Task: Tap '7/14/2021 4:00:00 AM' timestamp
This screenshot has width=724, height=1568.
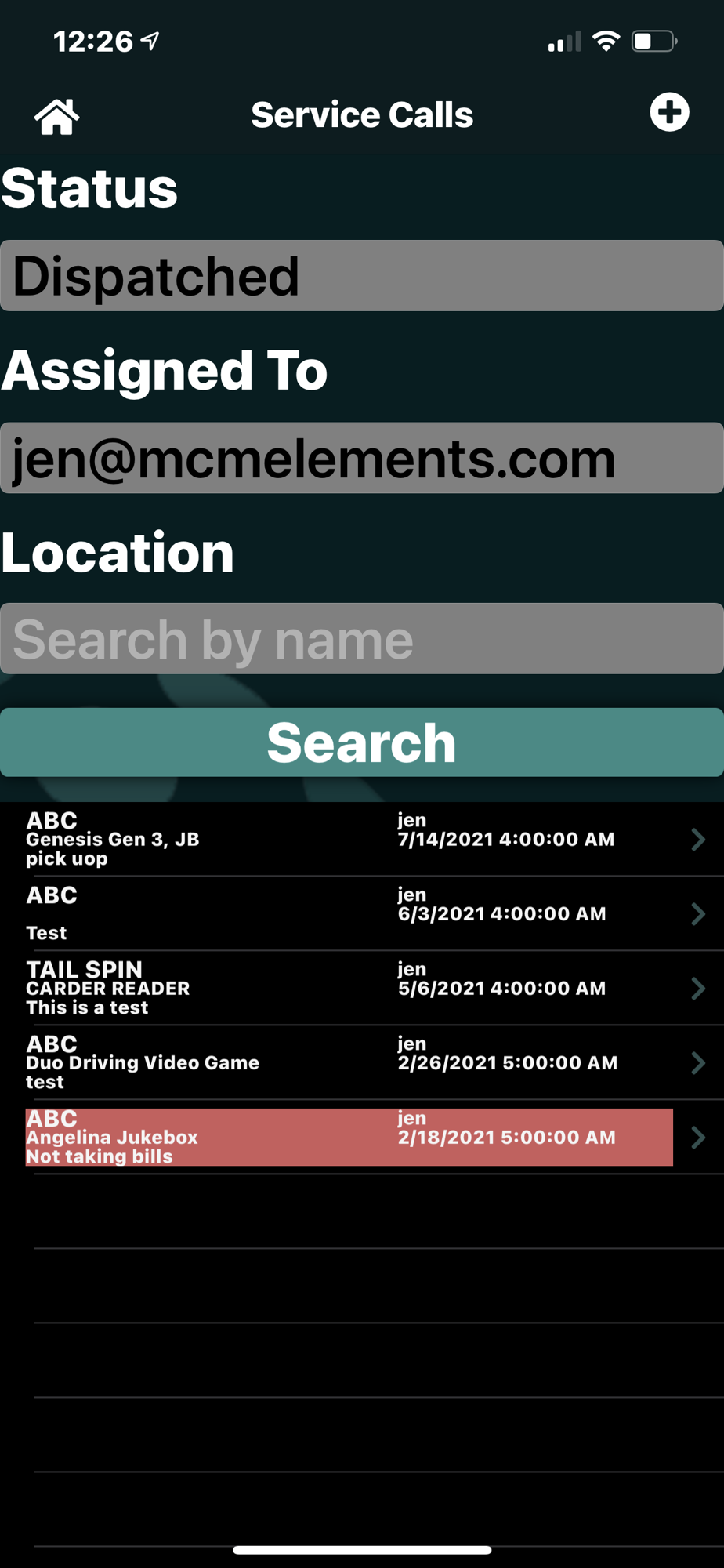Action: coord(506,840)
